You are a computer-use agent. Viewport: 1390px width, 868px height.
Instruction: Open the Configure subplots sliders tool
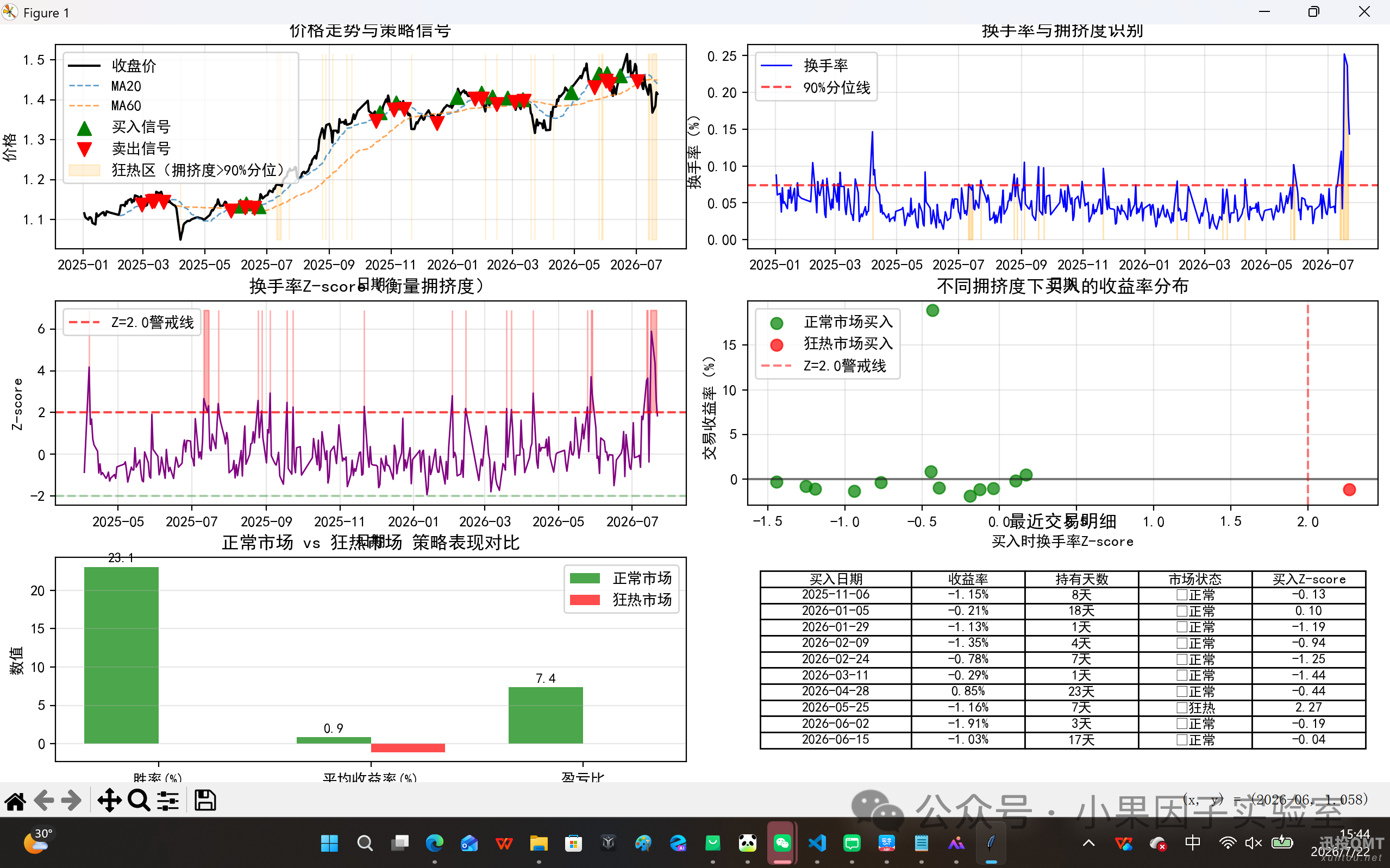click(168, 800)
